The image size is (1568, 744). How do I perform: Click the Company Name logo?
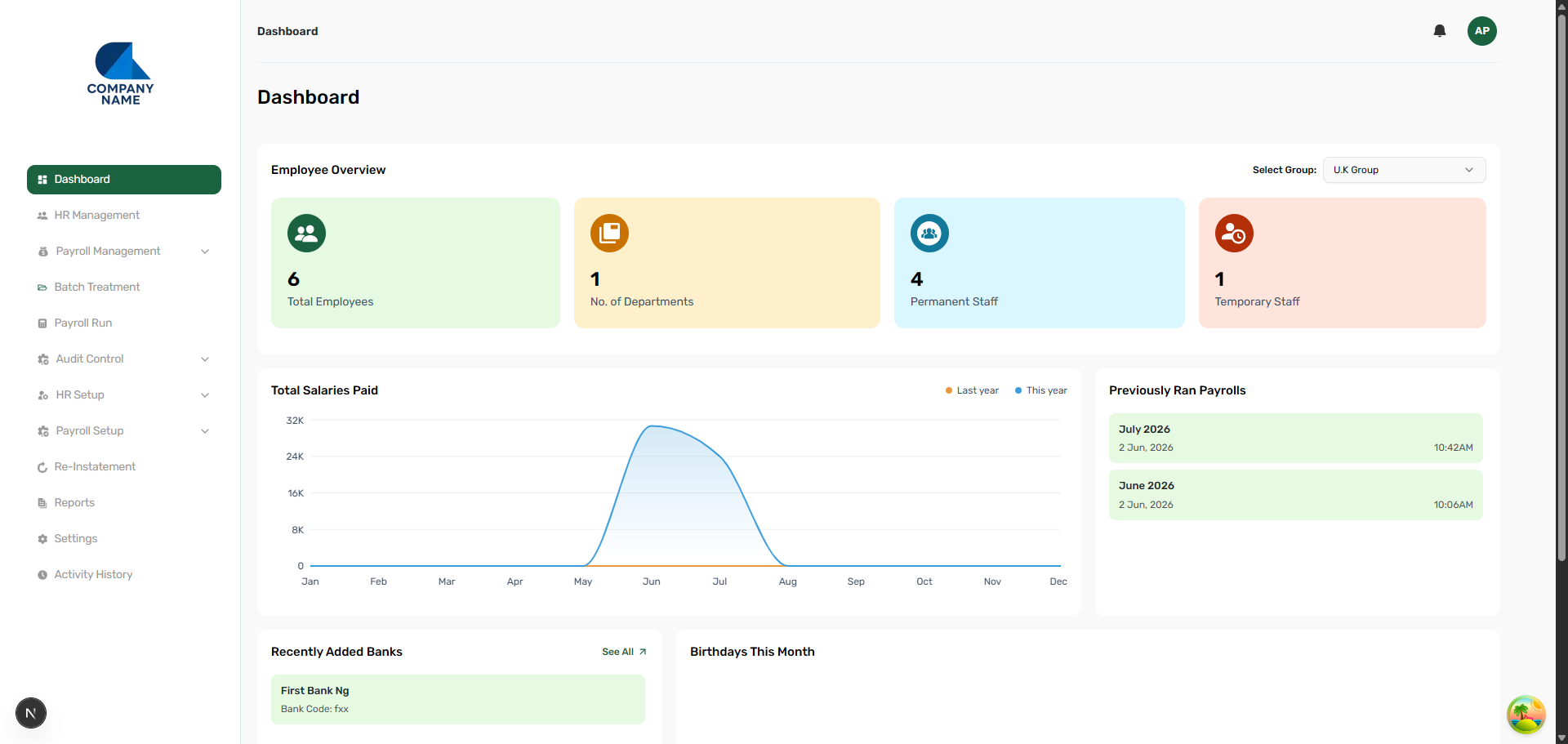point(121,74)
